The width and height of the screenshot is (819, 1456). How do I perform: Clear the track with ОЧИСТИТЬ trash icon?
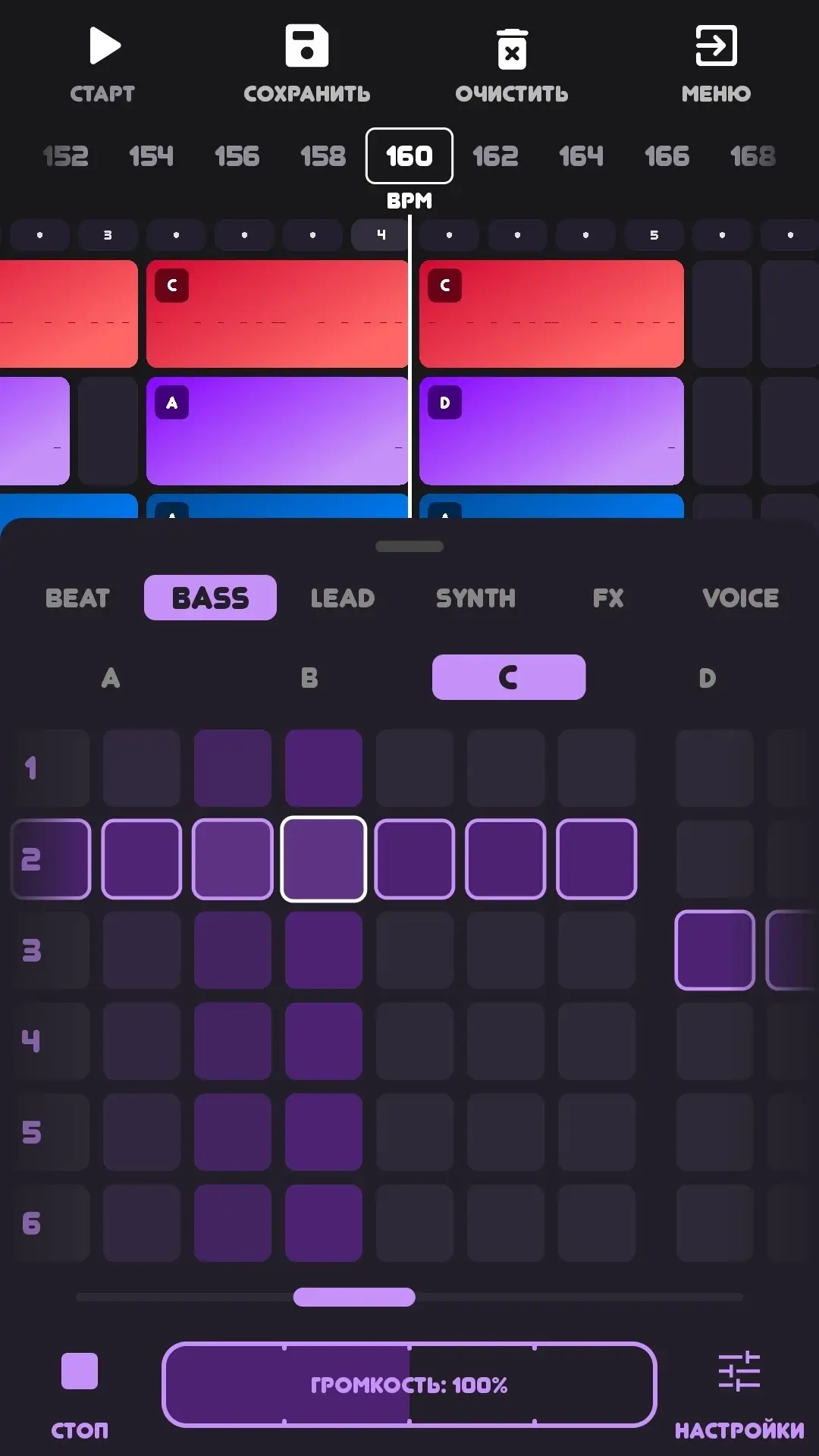pos(512,48)
